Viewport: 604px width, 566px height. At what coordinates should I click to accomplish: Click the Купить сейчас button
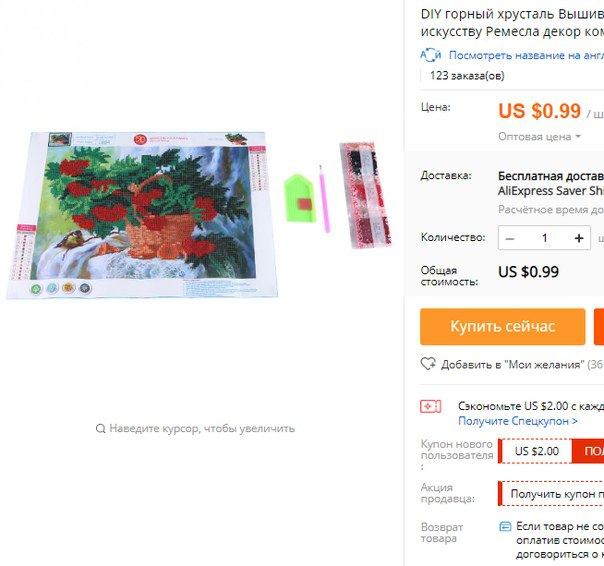click(503, 326)
